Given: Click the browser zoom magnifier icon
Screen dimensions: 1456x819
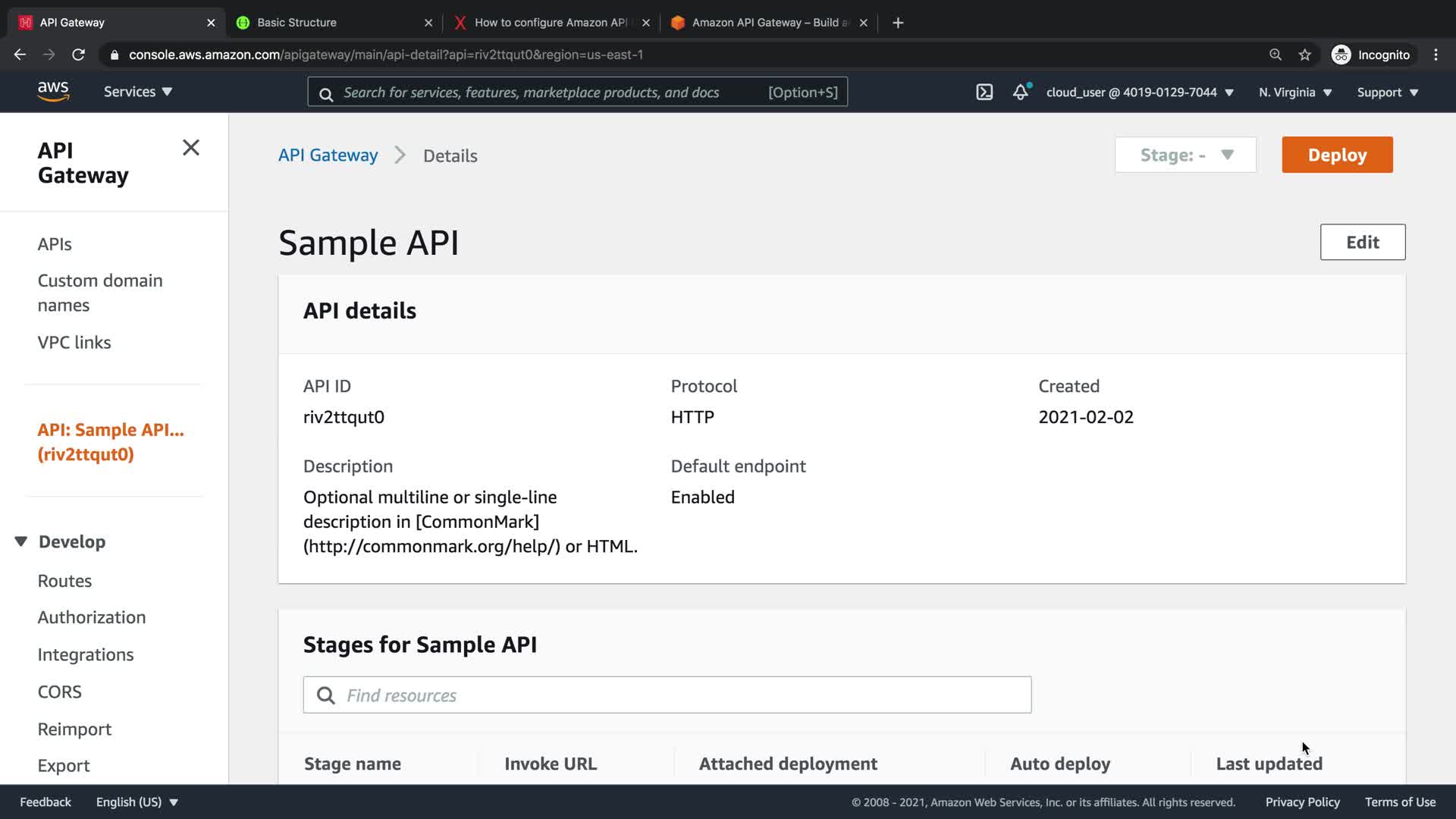Looking at the screenshot, I should tap(1276, 55).
